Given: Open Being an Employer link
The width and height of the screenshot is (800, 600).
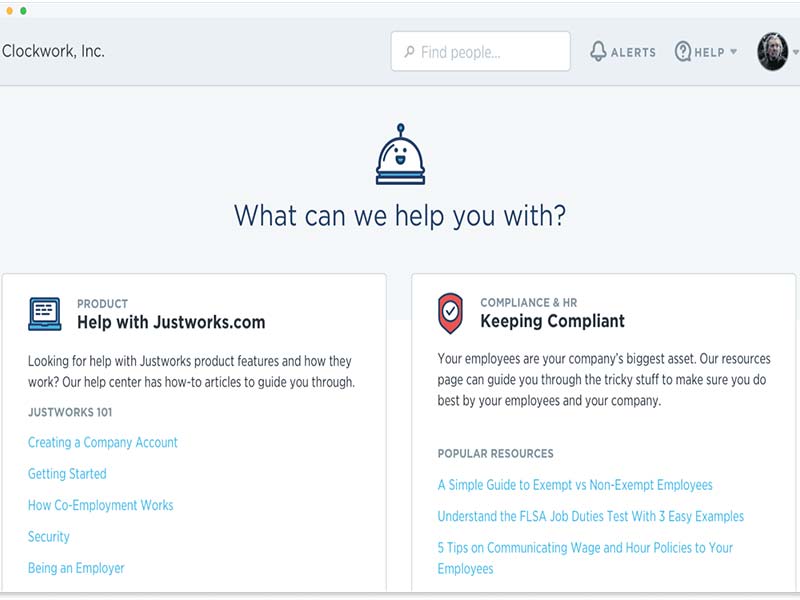Looking at the screenshot, I should coord(76,568).
